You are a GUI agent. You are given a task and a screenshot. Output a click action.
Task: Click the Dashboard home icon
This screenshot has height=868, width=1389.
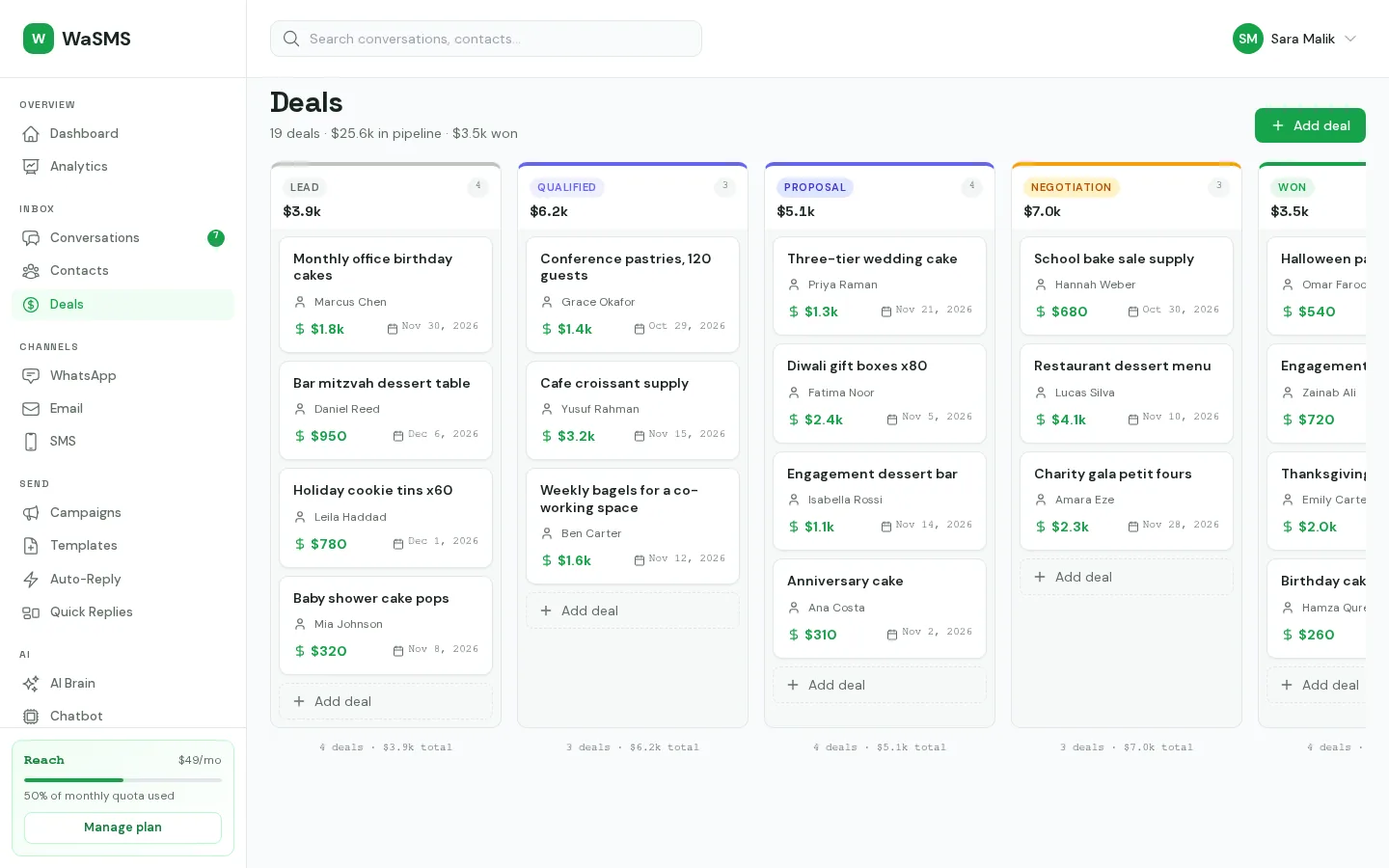pos(31,134)
